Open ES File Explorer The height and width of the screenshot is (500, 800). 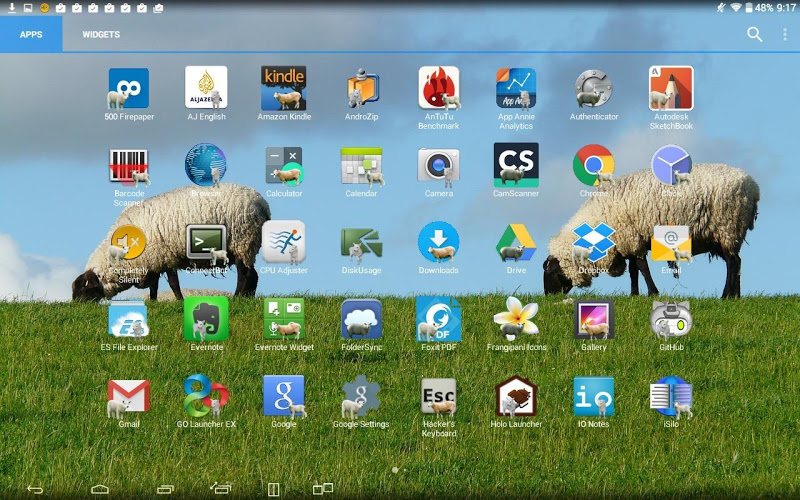point(129,319)
